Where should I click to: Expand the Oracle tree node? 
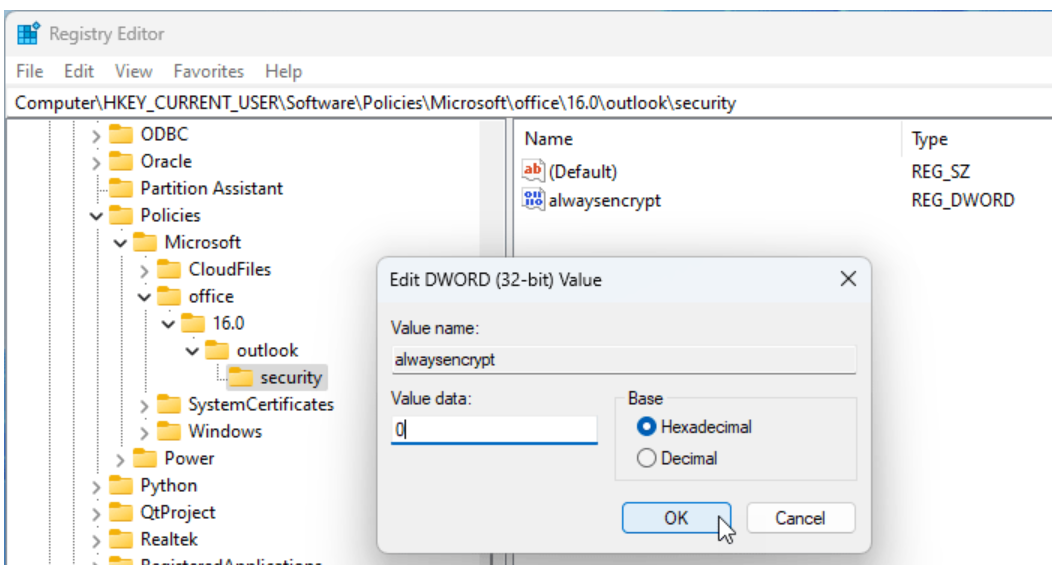[96, 163]
